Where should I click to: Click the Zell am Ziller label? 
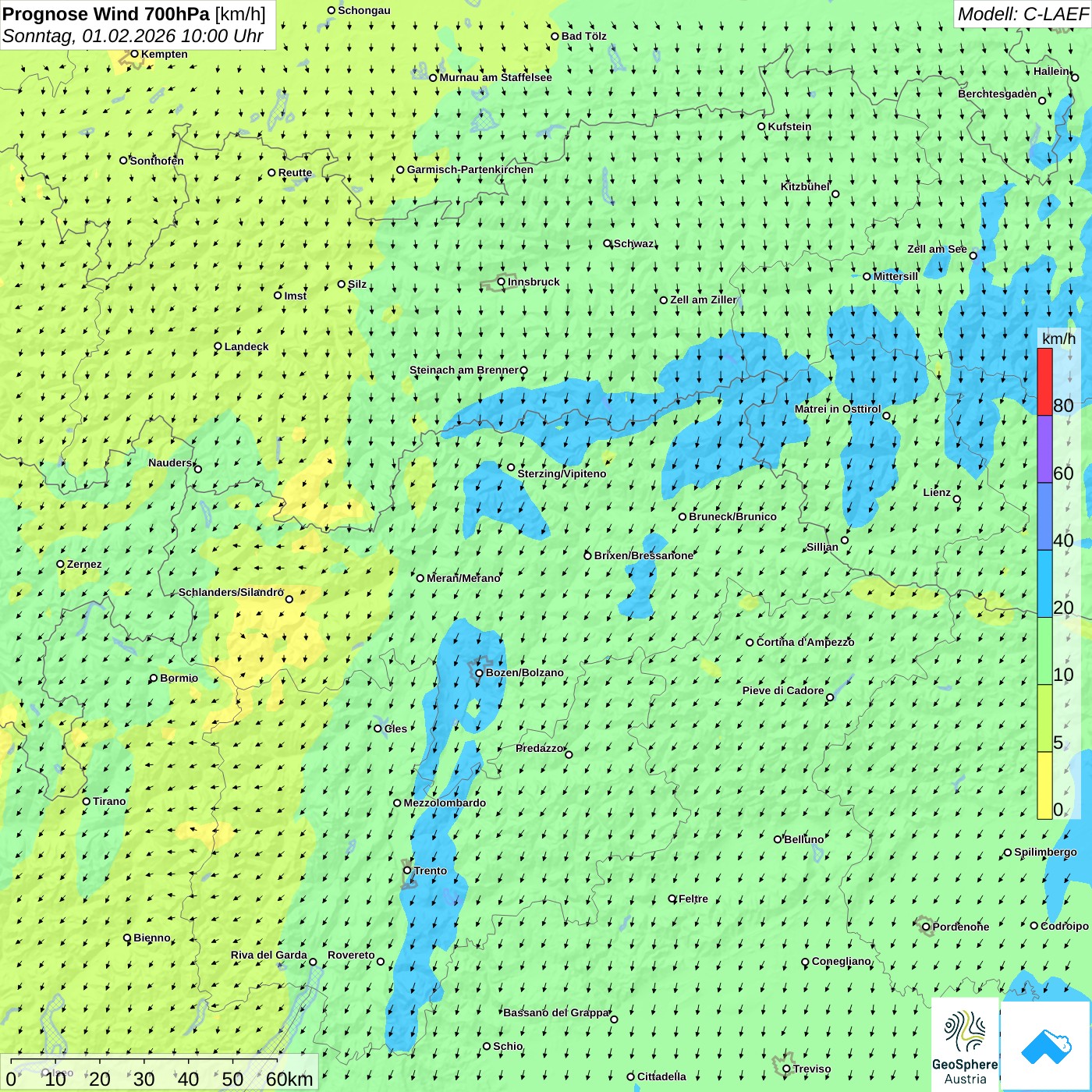[x=704, y=300]
